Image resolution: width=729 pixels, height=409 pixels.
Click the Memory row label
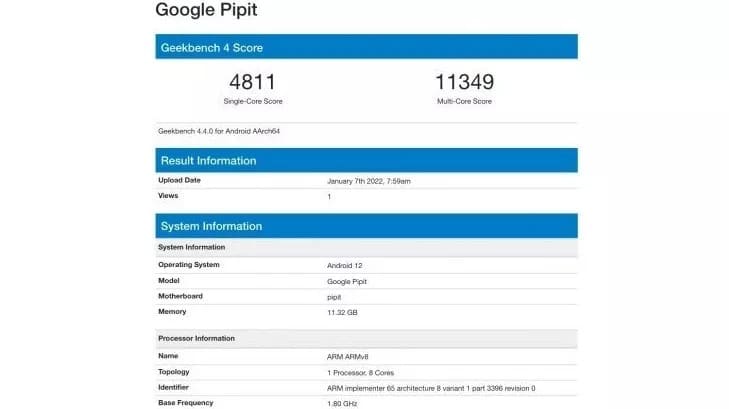[x=172, y=312]
